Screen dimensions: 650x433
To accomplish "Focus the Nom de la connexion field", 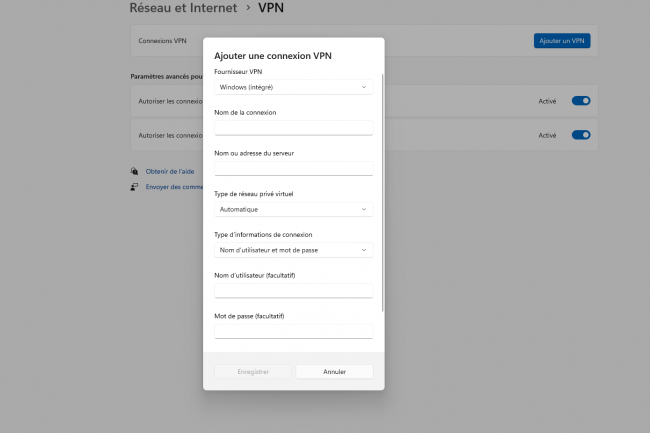I will coord(293,128).
